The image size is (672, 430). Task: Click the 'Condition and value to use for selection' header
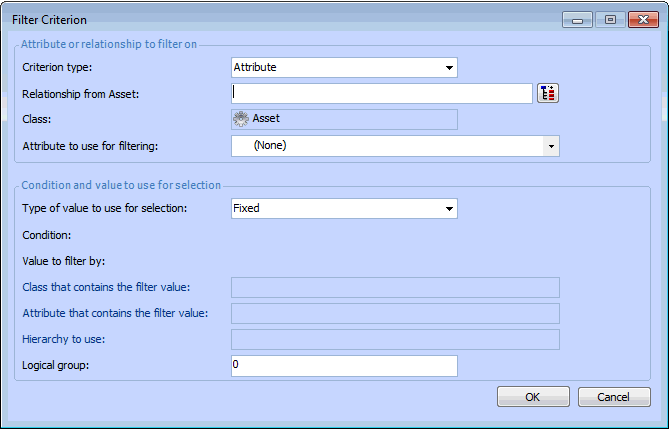(x=121, y=184)
